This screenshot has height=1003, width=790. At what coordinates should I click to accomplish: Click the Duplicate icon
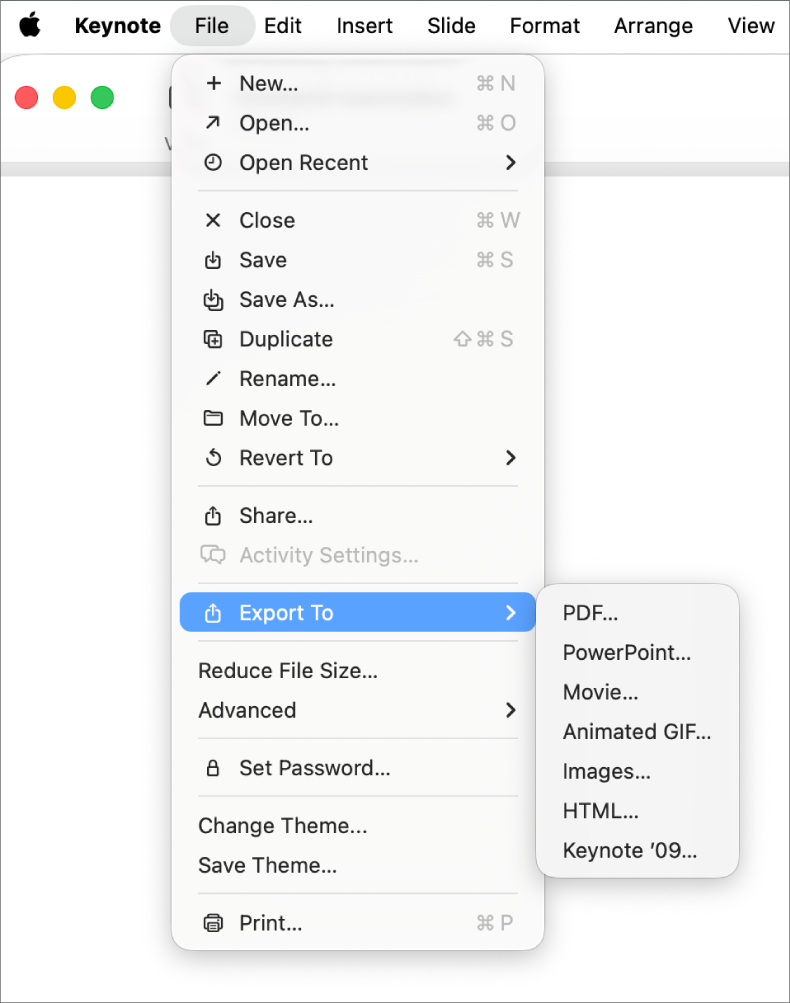tap(213, 339)
